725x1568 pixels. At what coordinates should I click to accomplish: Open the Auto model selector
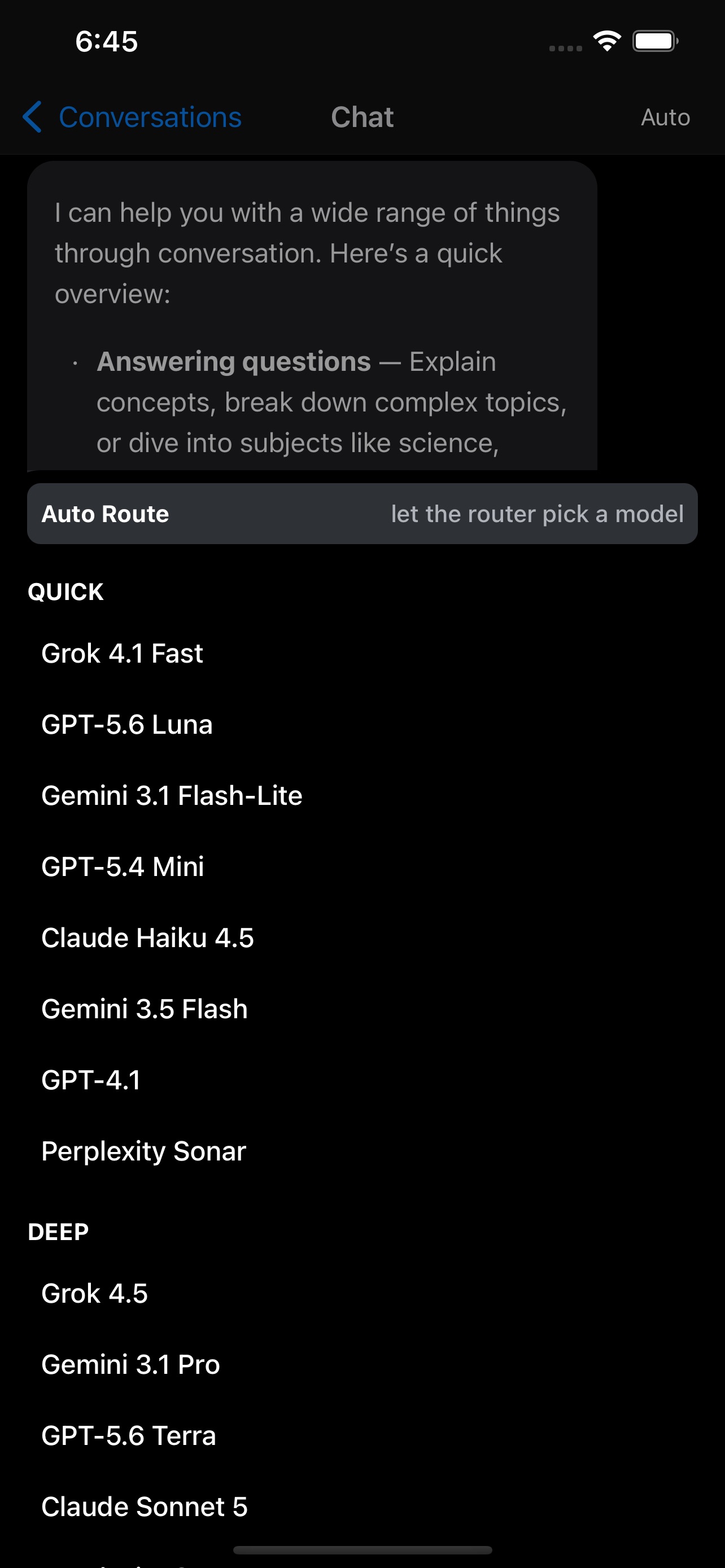click(x=665, y=117)
